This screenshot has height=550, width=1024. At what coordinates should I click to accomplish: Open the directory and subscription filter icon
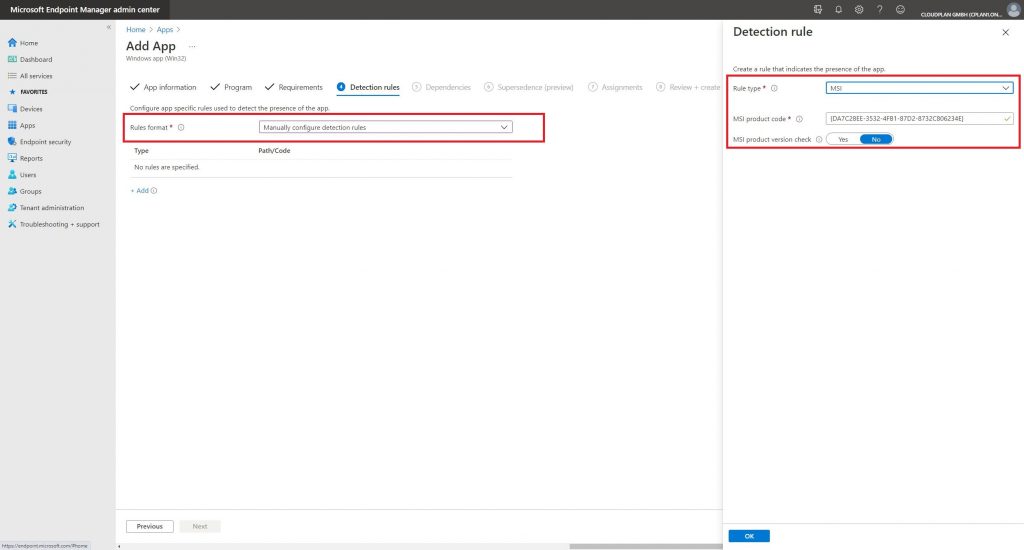[x=818, y=10]
